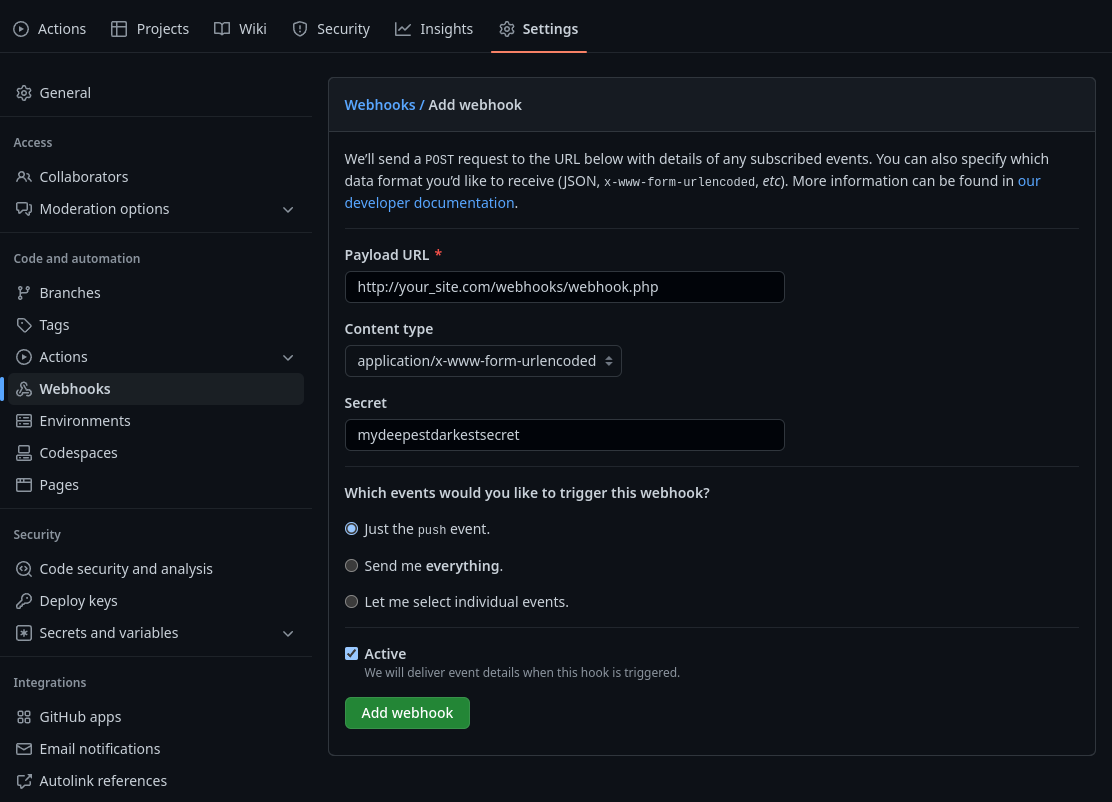Open Environments settings in sidebar
Viewport: 1112px width, 802px height.
click(156, 421)
